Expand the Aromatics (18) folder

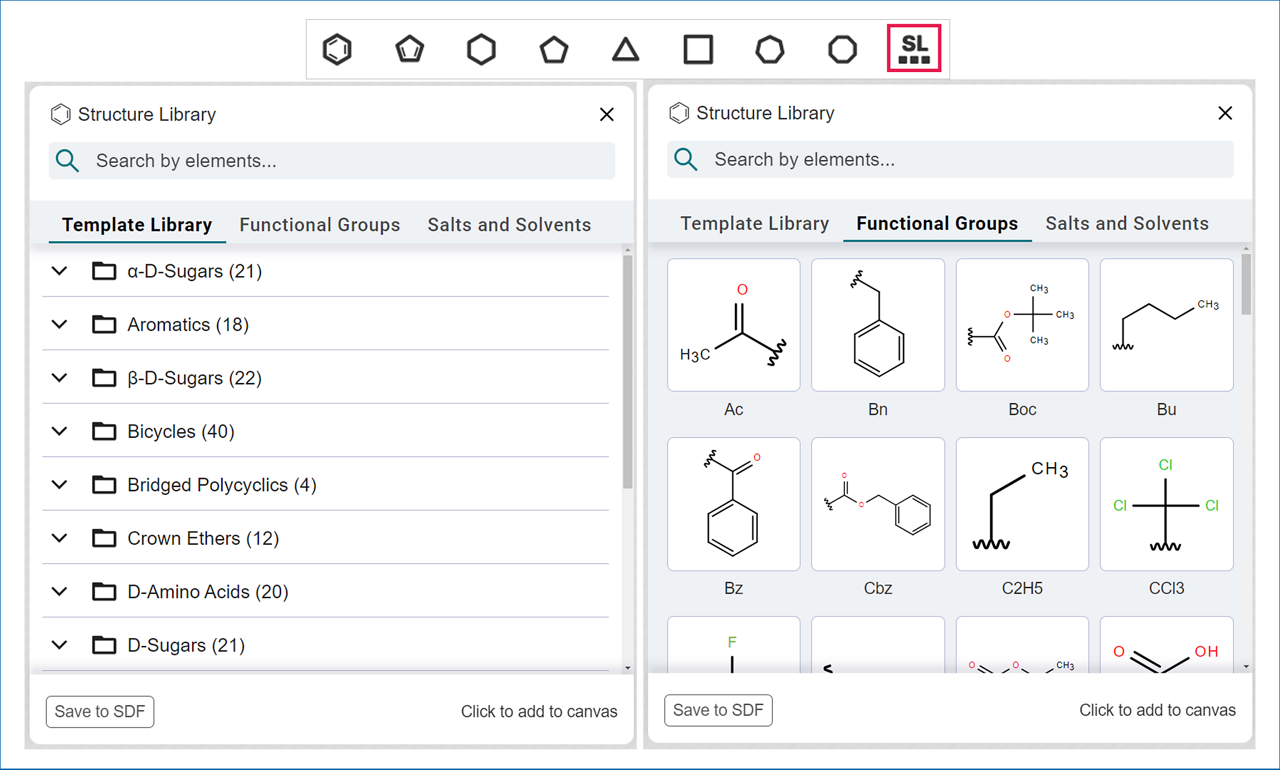(60, 325)
